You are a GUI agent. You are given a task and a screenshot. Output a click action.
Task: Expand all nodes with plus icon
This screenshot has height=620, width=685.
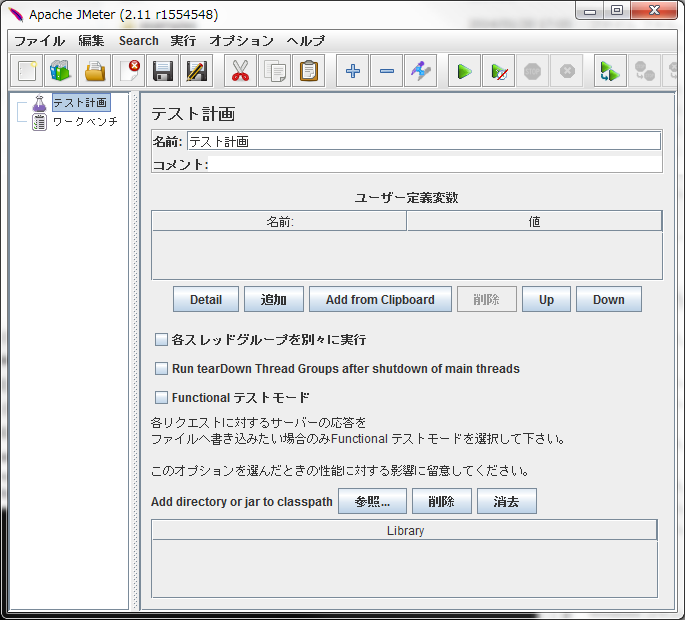click(353, 71)
